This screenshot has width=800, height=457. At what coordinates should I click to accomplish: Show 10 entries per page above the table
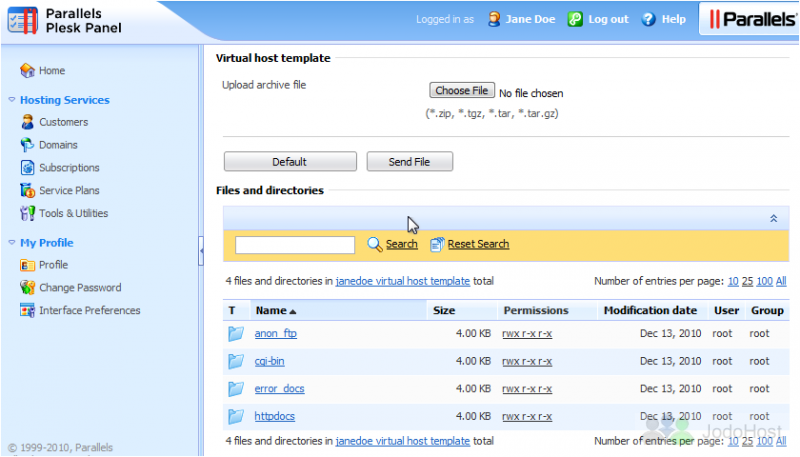tap(733, 281)
